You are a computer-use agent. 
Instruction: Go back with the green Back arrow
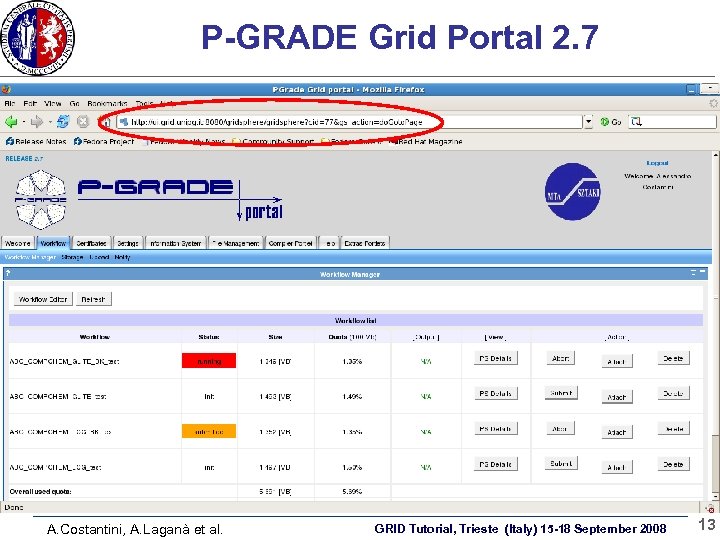[x=11, y=122]
